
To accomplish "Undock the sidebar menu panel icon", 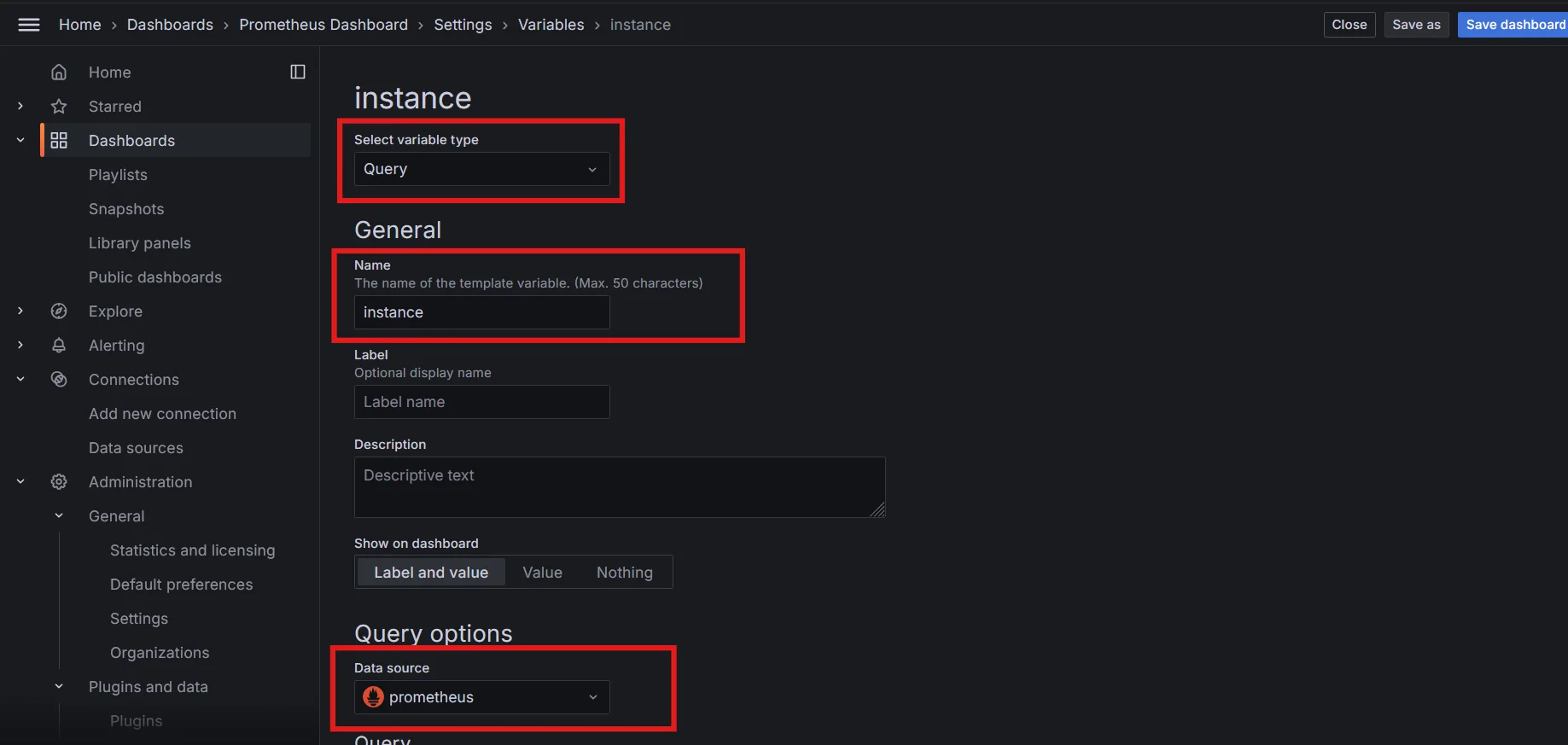I will tap(298, 72).
